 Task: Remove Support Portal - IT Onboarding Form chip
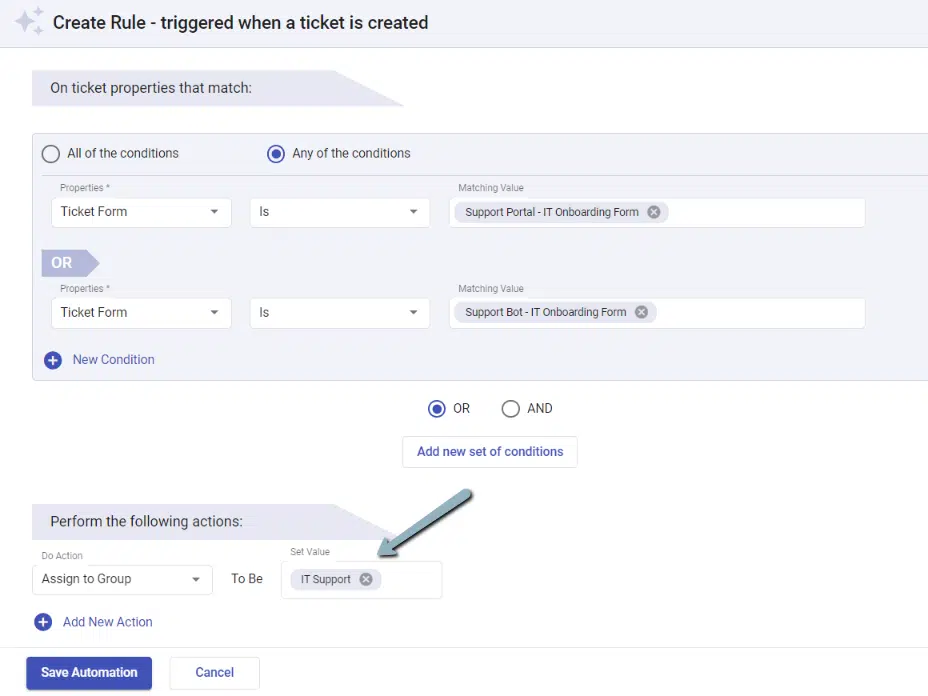653,212
